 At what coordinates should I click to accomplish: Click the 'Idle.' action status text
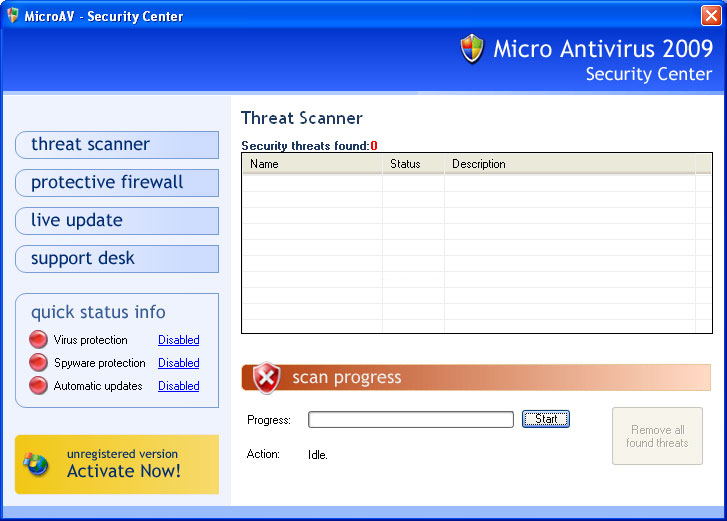318,455
